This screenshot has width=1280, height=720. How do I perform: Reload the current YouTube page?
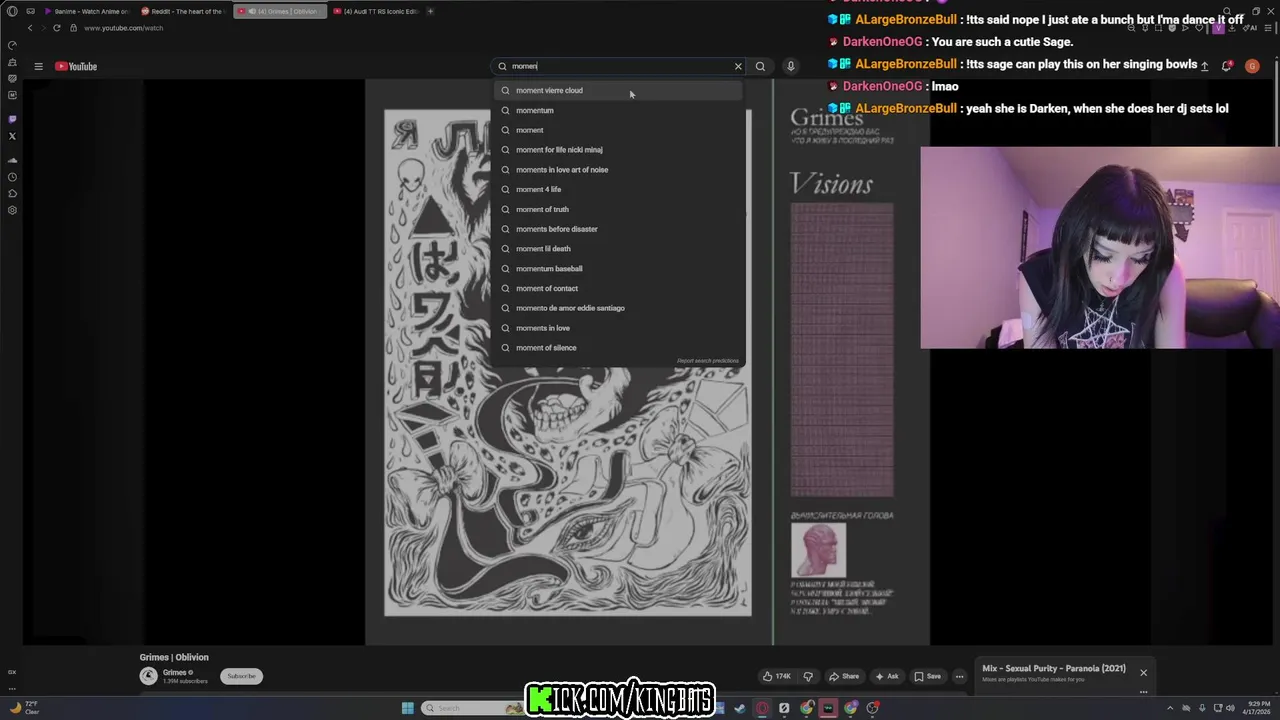point(57,28)
